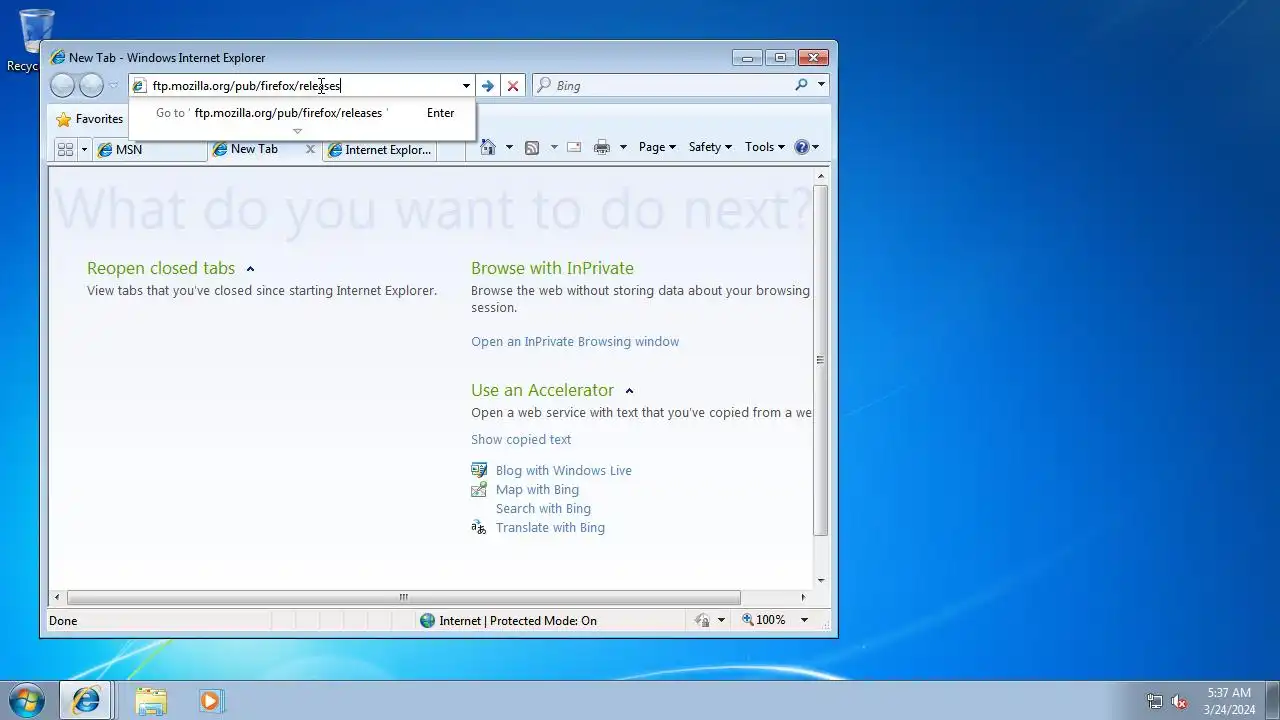Viewport: 1280px width, 720px height.
Task: Click the privacy report status bar icon
Action: pyautogui.click(x=703, y=621)
